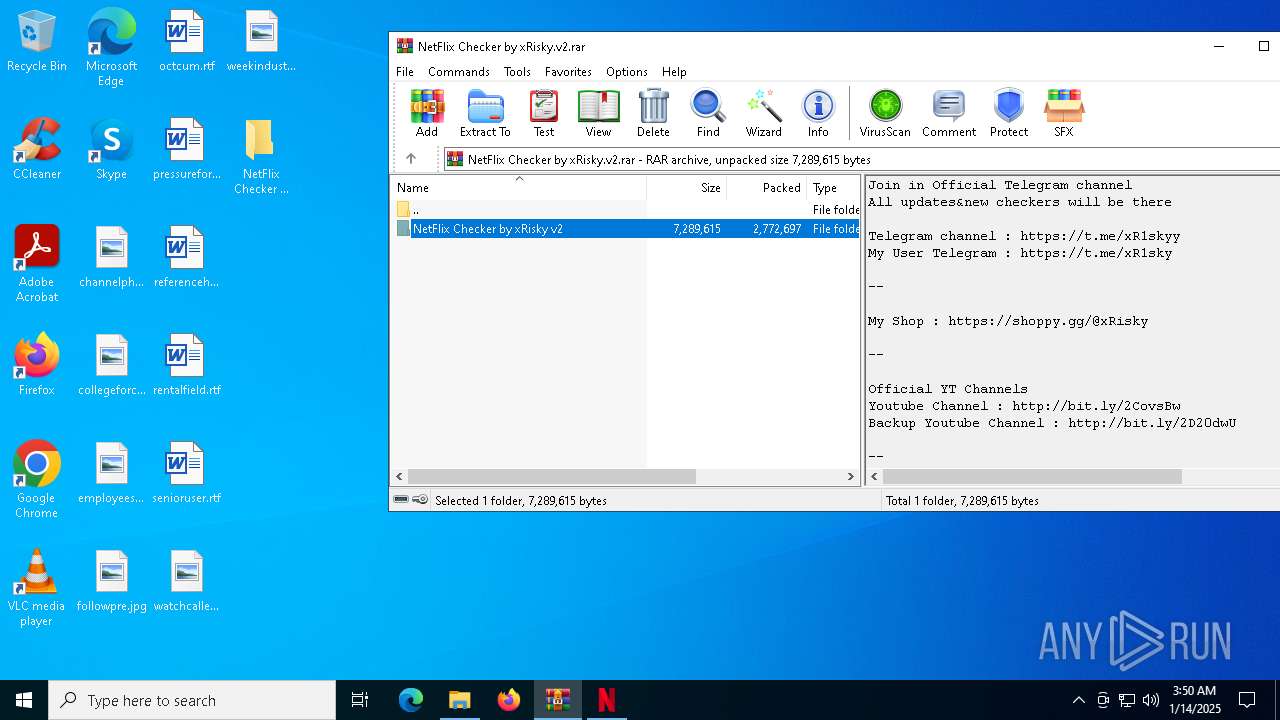Viewport: 1280px width, 720px height.
Task: Select the followpre.jpg desktop file
Action: (x=111, y=581)
